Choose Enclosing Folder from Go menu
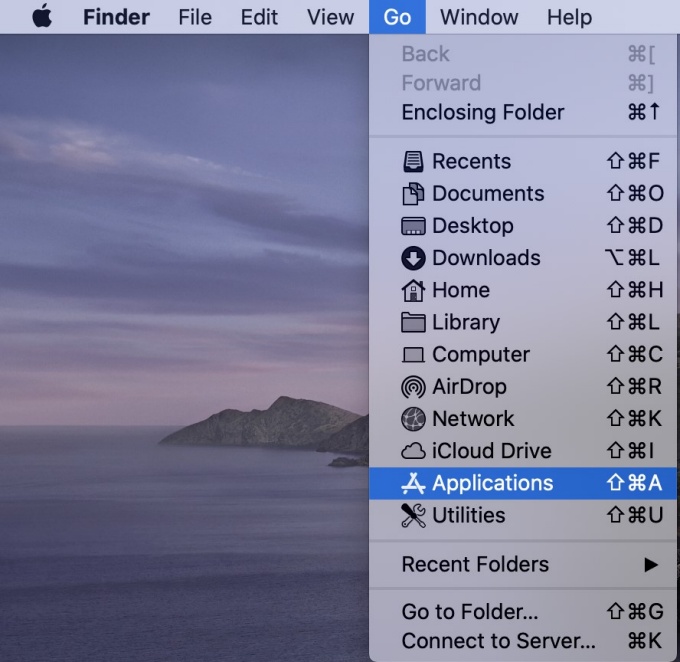The image size is (680, 662). click(x=523, y=112)
